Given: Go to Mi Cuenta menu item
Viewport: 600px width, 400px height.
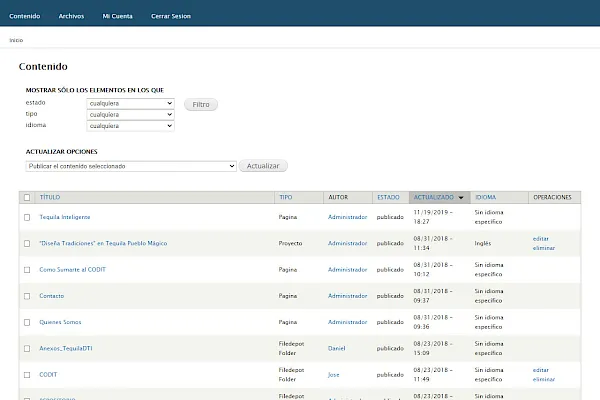Looking at the screenshot, I should (117, 16).
